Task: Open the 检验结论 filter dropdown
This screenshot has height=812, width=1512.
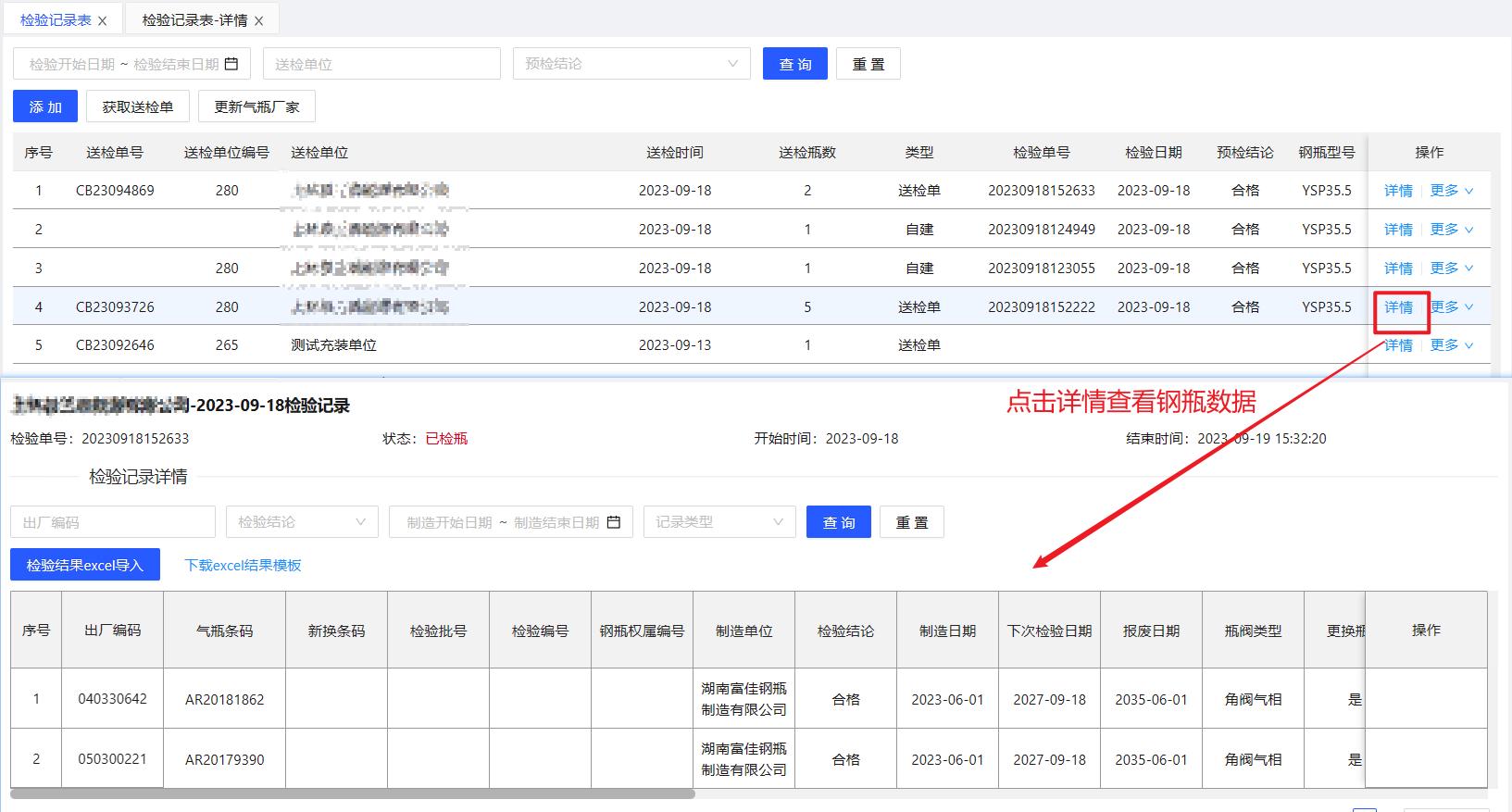Action: (302, 522)
